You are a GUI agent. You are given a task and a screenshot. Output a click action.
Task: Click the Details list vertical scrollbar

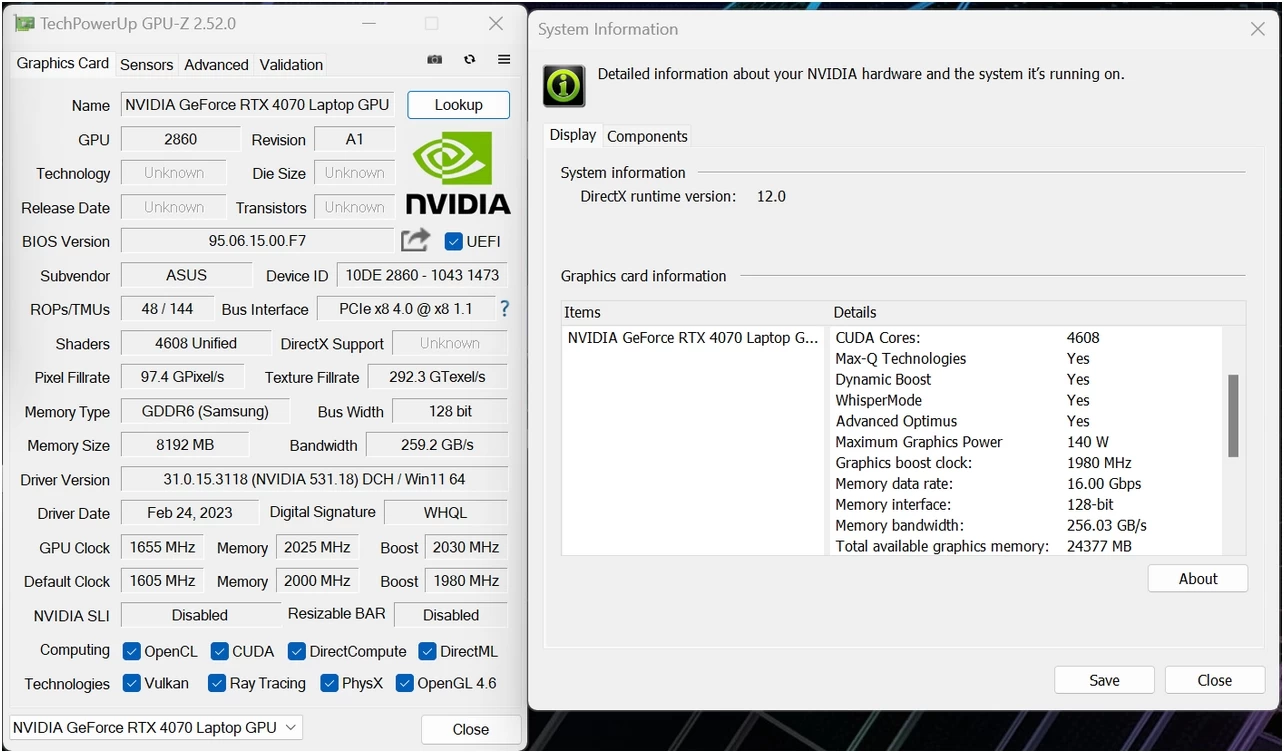click(1233, 415)
